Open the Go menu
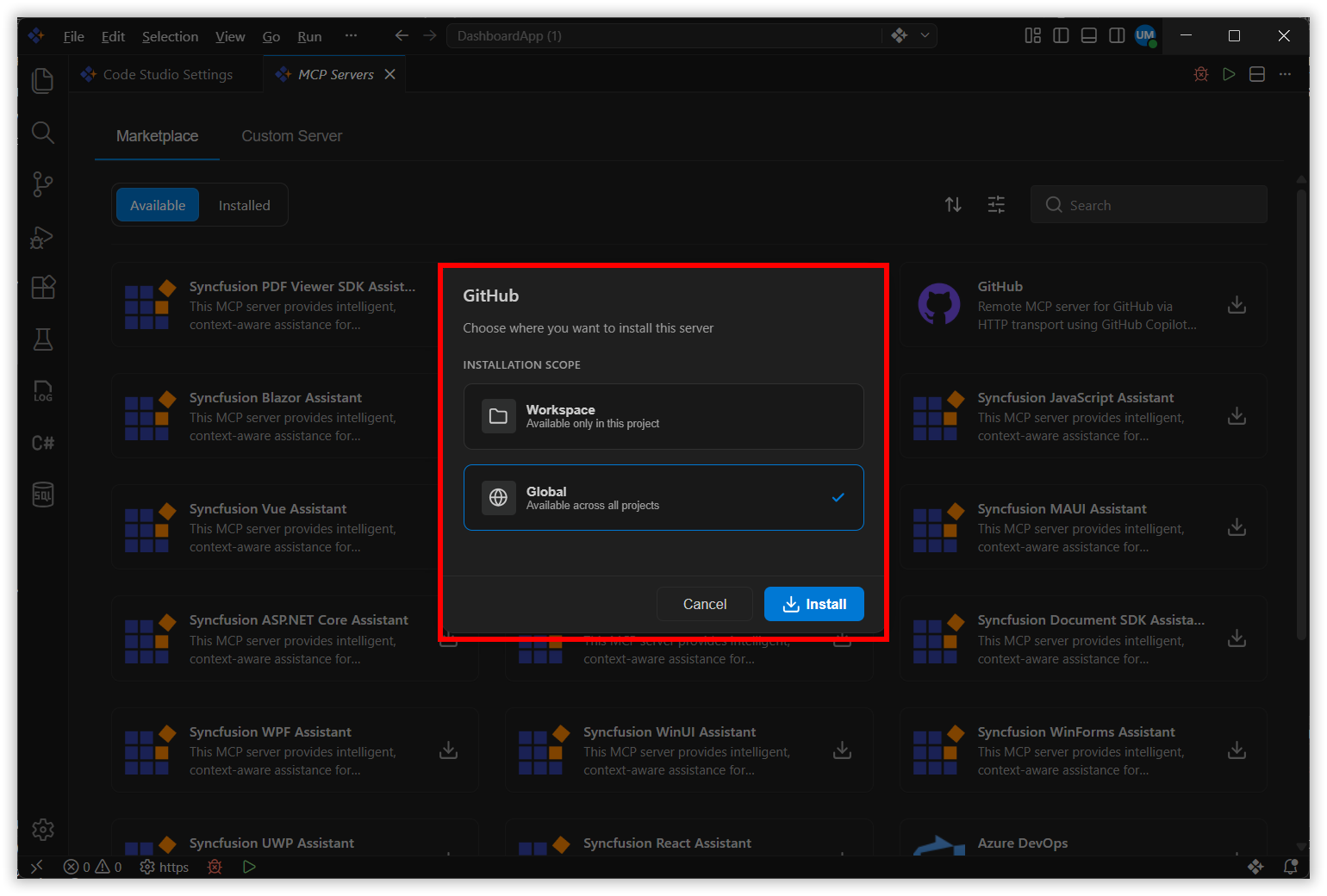1327x896 pixels. pyautogui.click(x=271, y=36)
